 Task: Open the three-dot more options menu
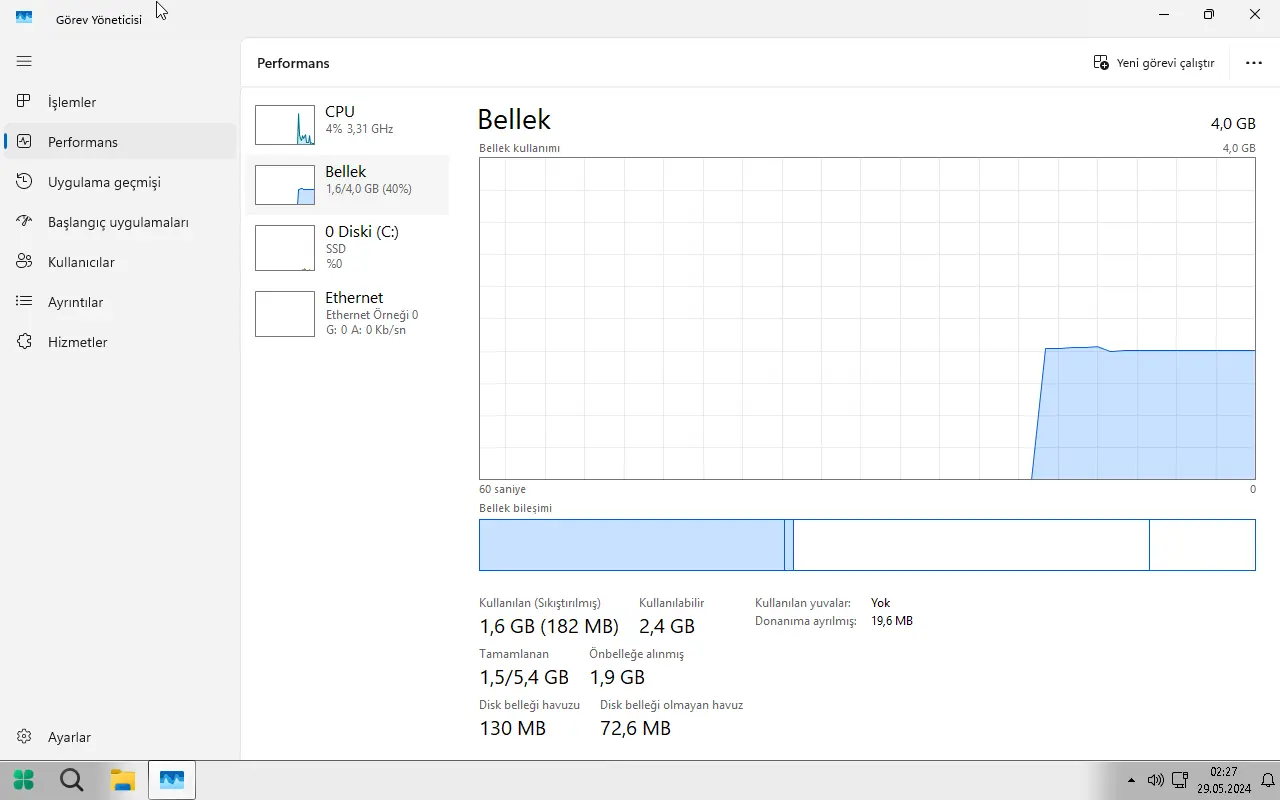[x=1254, y=63]
